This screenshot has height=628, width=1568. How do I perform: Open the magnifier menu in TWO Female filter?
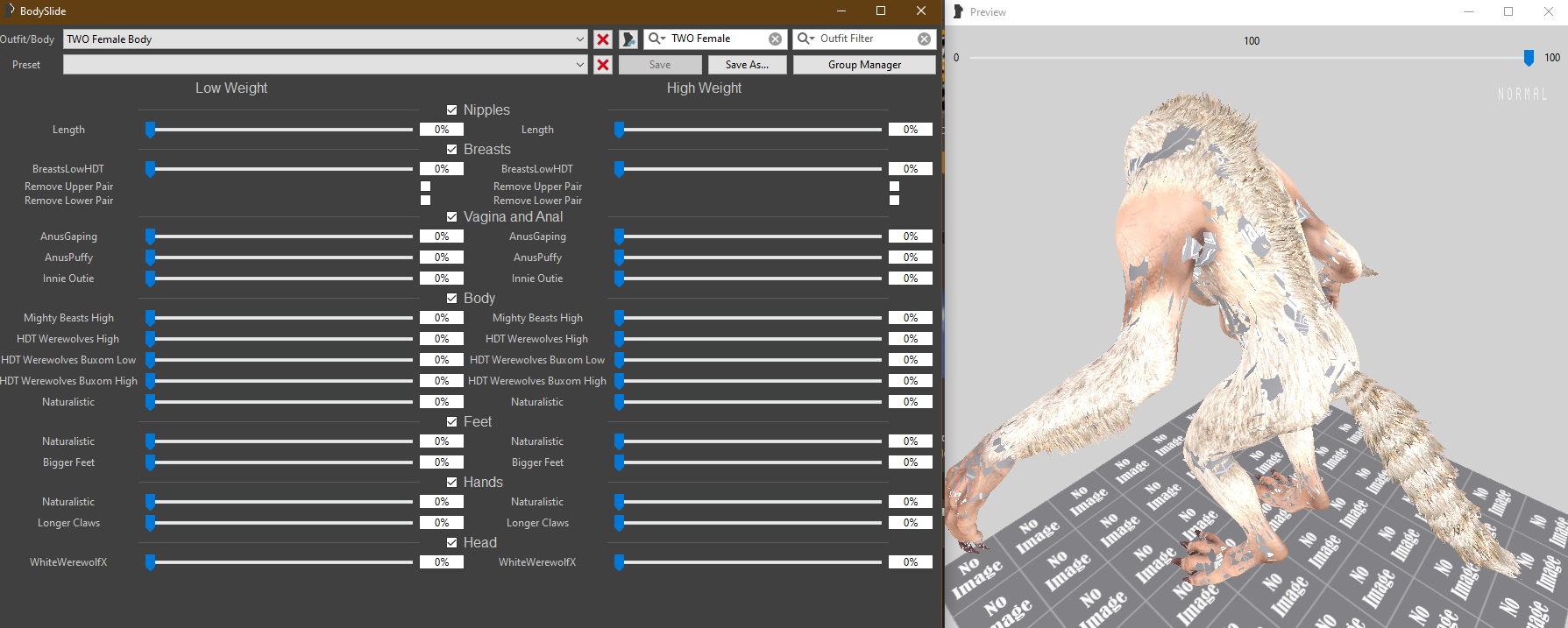click(x=656, y=39)
